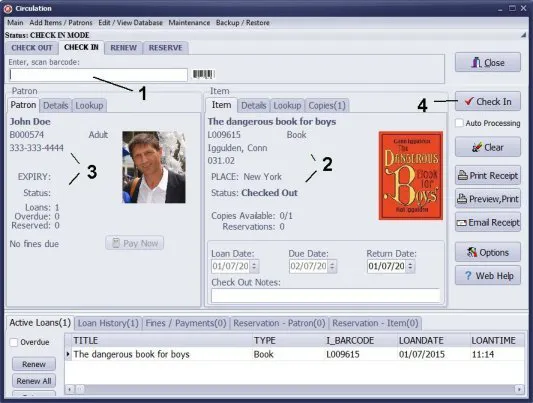The image size is (533, 403).
Task: Open Edit / View Database menu
Action: [131, 23]
